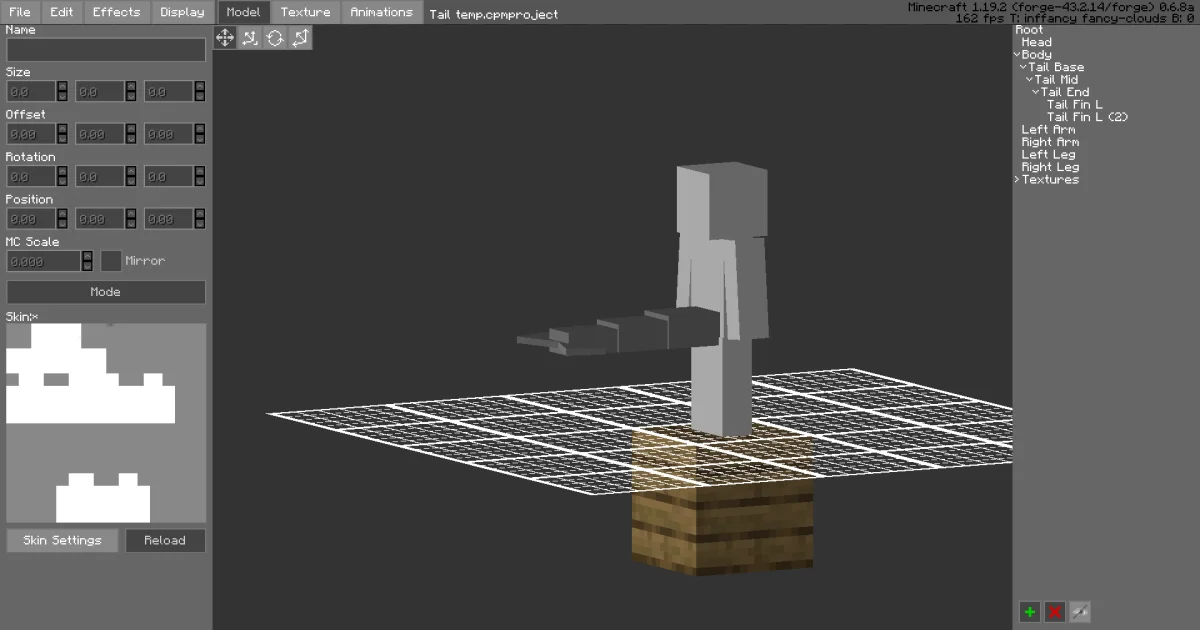Select the Tail Mid part

coord(1056,80)
